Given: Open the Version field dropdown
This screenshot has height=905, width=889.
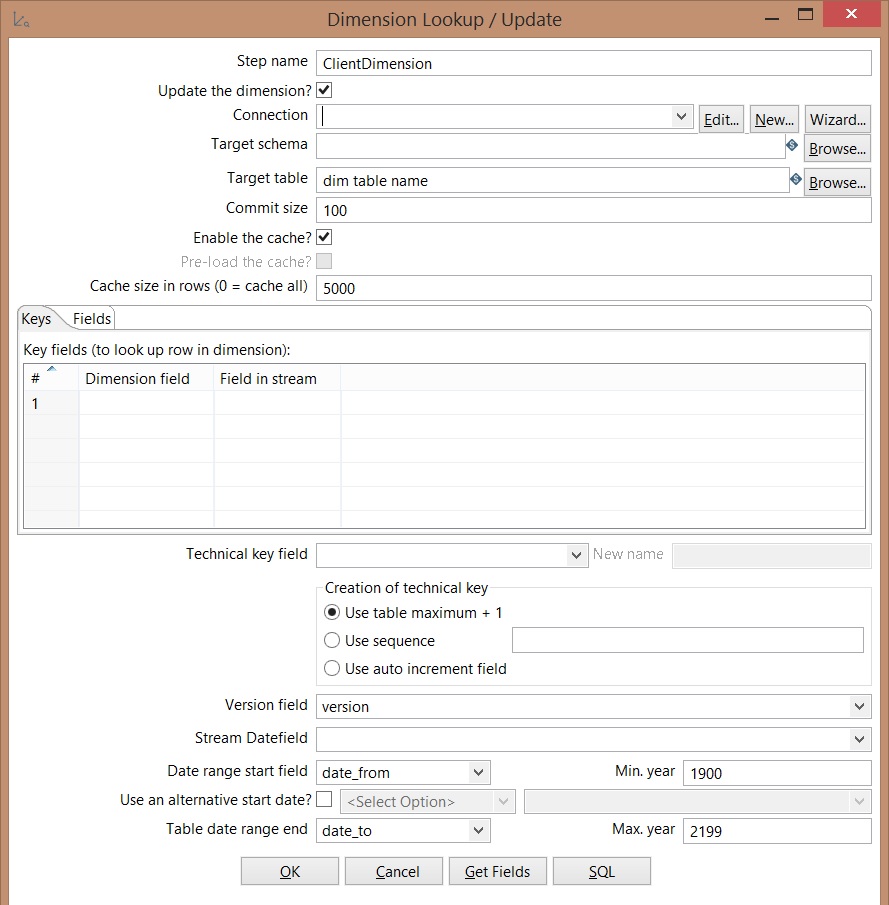Looking at the screenshot, I should click(x=859, y=706).
